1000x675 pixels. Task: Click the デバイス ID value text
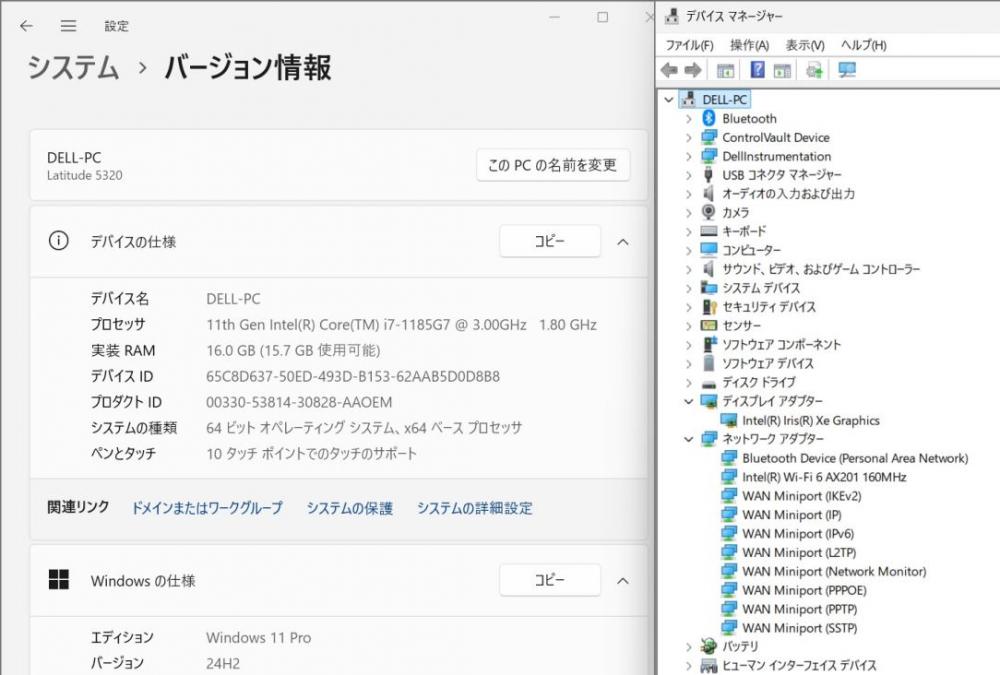click(x=353, y=376)
